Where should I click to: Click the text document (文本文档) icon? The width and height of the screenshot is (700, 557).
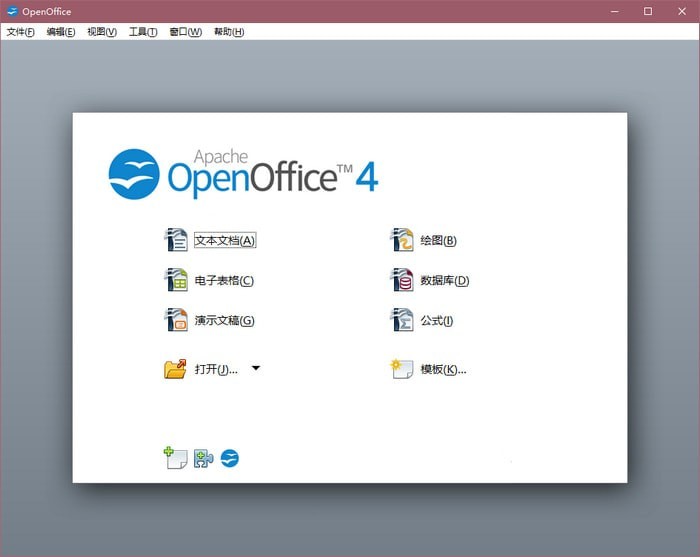[176, 240]
